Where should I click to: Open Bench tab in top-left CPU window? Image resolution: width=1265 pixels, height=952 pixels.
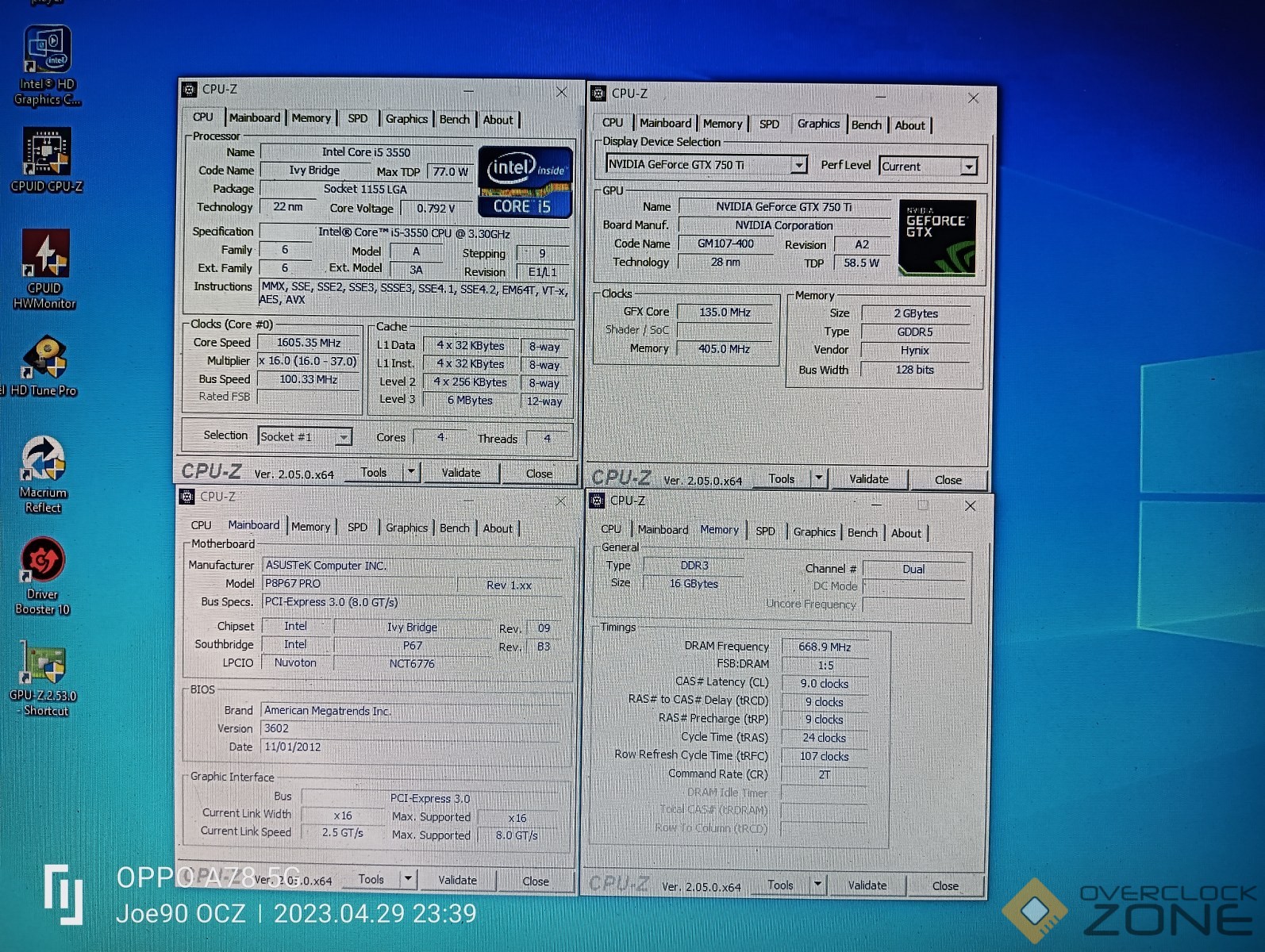tap(455, 120)
